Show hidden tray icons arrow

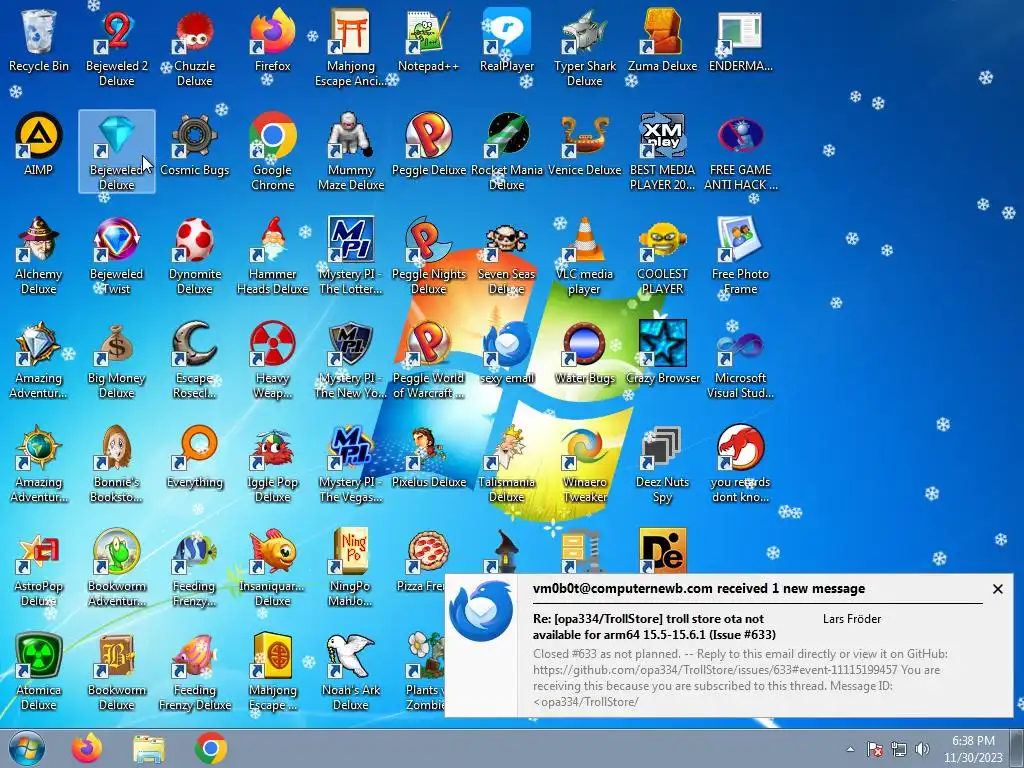[x=850, y=749]
